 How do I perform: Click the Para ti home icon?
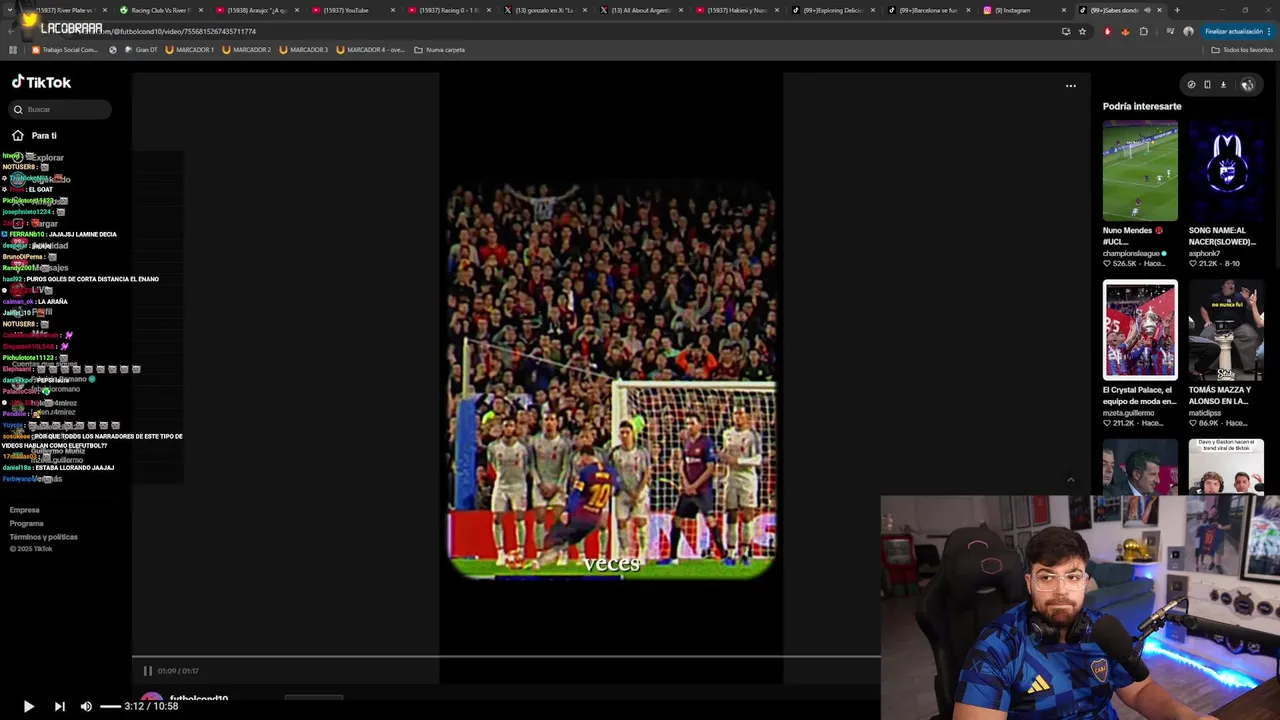tap(18, 135)
